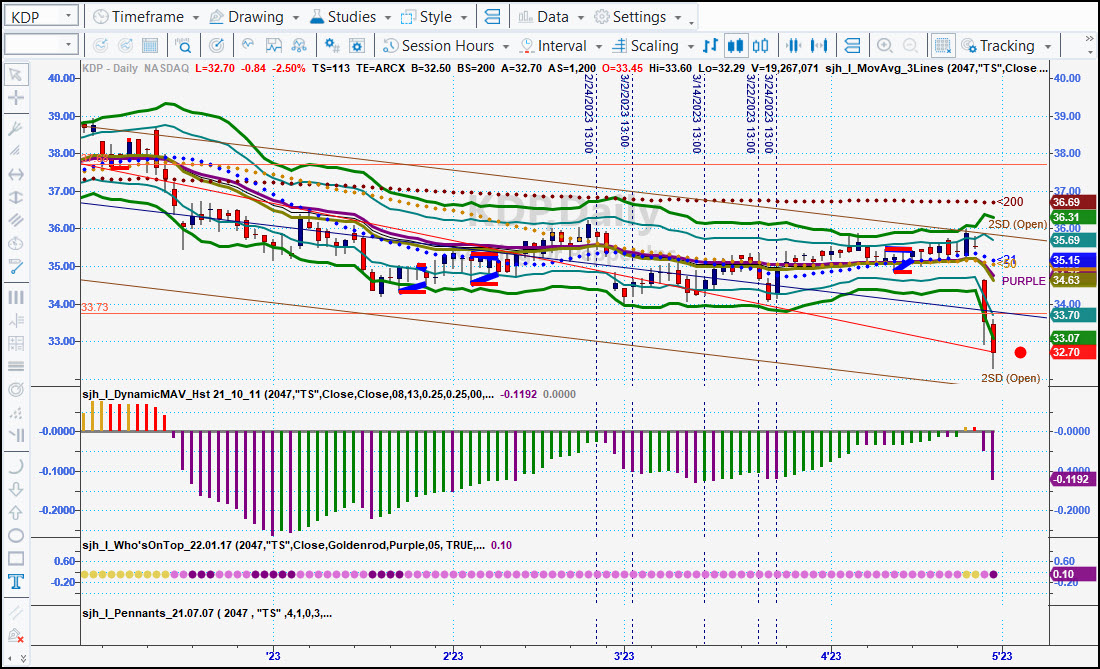
Task: Click the sjh_I_DynamicMAV_Hst study label
Action: point(288,394)
